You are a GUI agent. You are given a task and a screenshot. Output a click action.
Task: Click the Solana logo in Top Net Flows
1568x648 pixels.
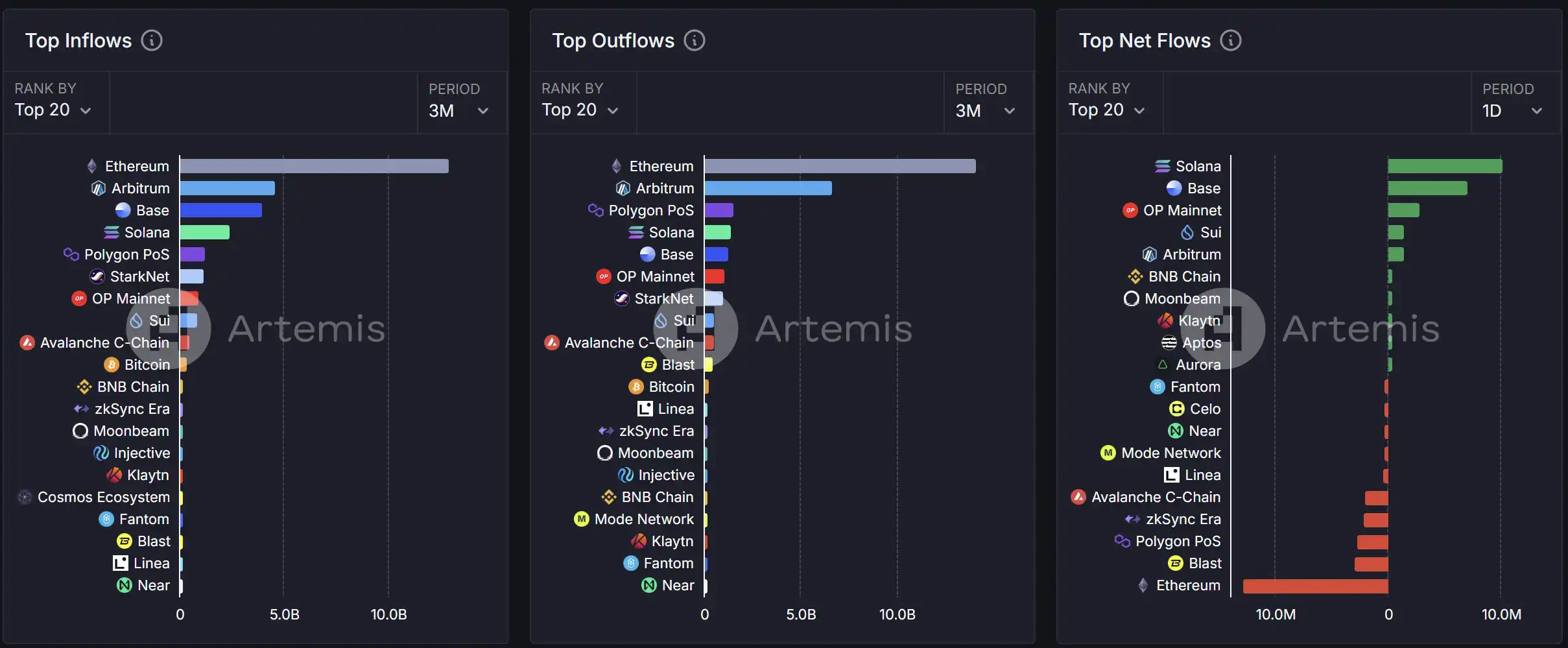tap(1162, 167)
